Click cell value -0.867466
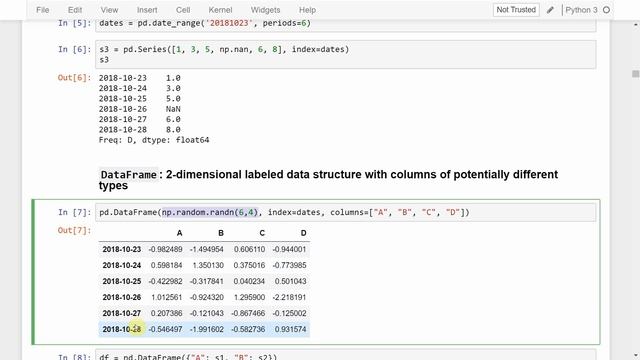Screen dimensions: 640x360 (x=248, y=313)
